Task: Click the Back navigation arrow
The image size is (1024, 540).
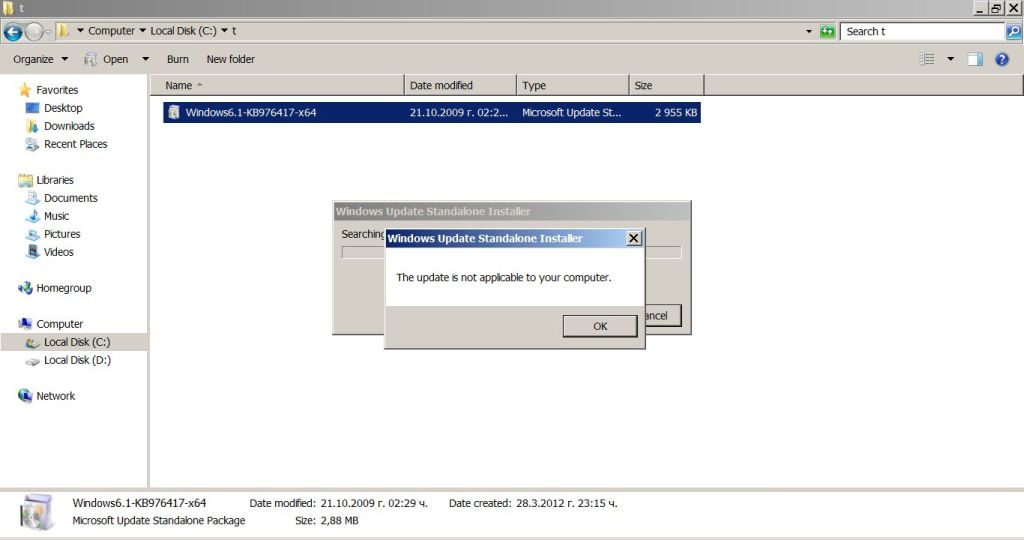Action: (x=13, y=31)
